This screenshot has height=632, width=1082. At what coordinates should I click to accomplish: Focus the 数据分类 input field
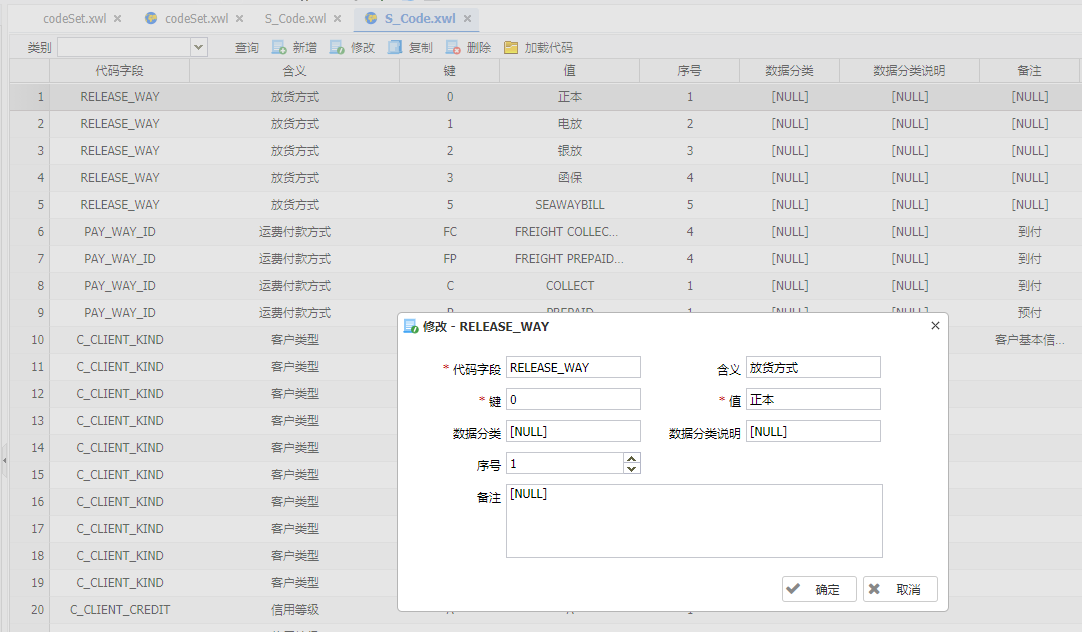[573, 431]
